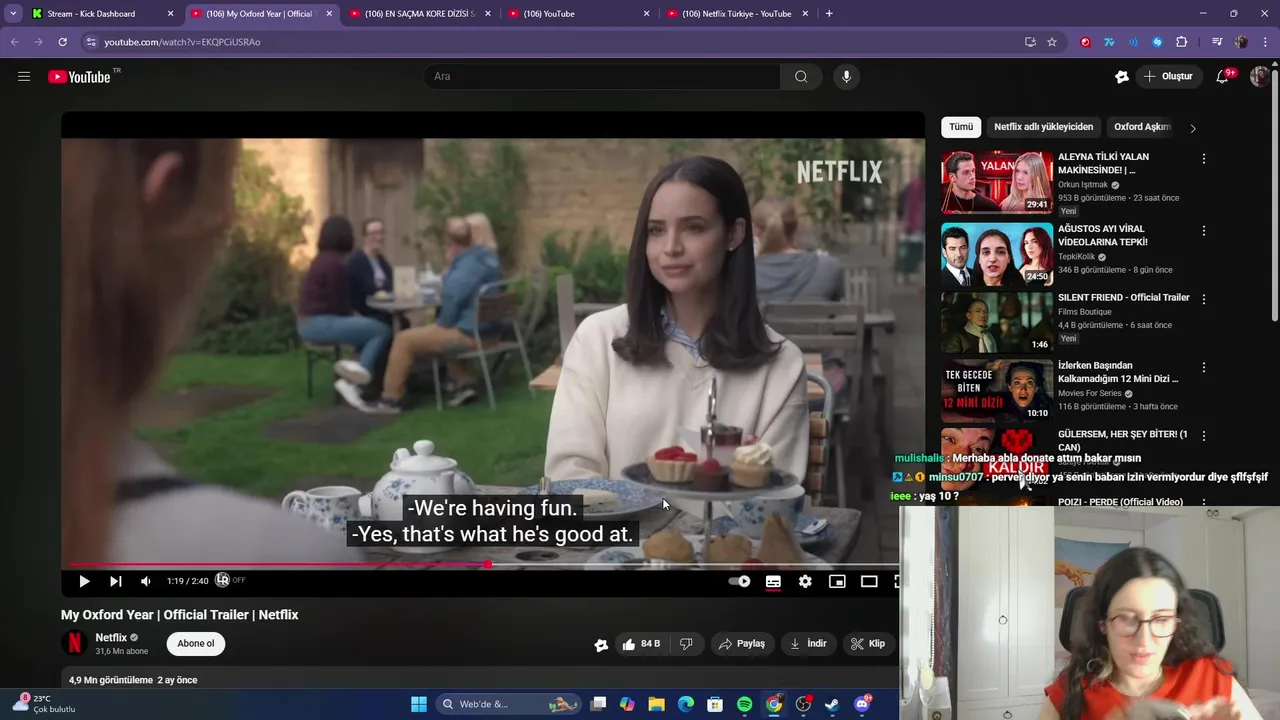Select the Tümü filter chip
The image size is (1280, 720).
[961, 127]
